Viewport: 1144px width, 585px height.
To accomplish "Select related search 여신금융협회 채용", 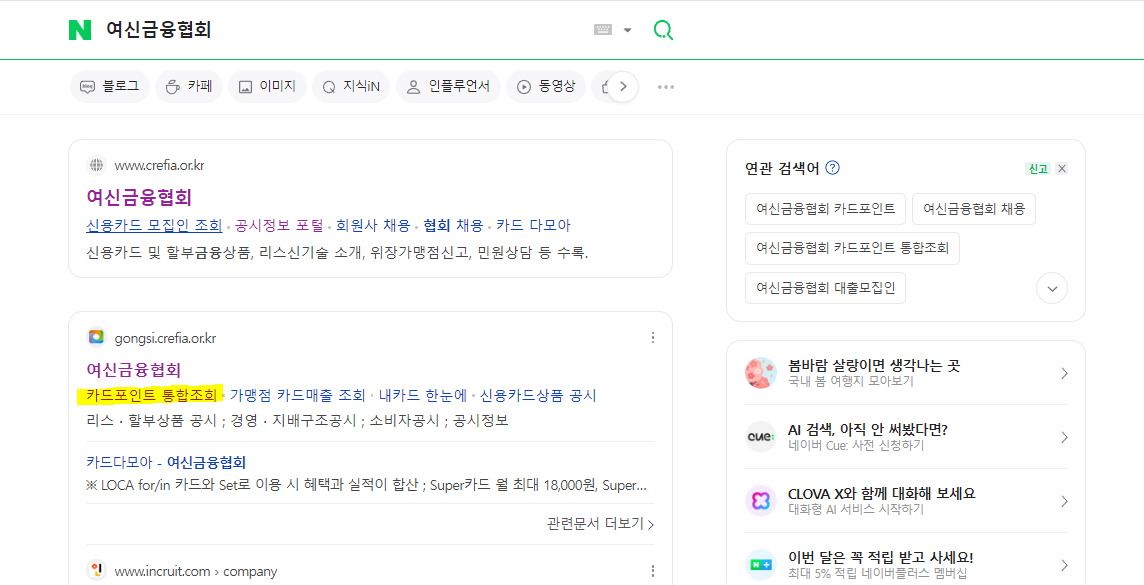I will pyautogui.click(x=974, y=209).
